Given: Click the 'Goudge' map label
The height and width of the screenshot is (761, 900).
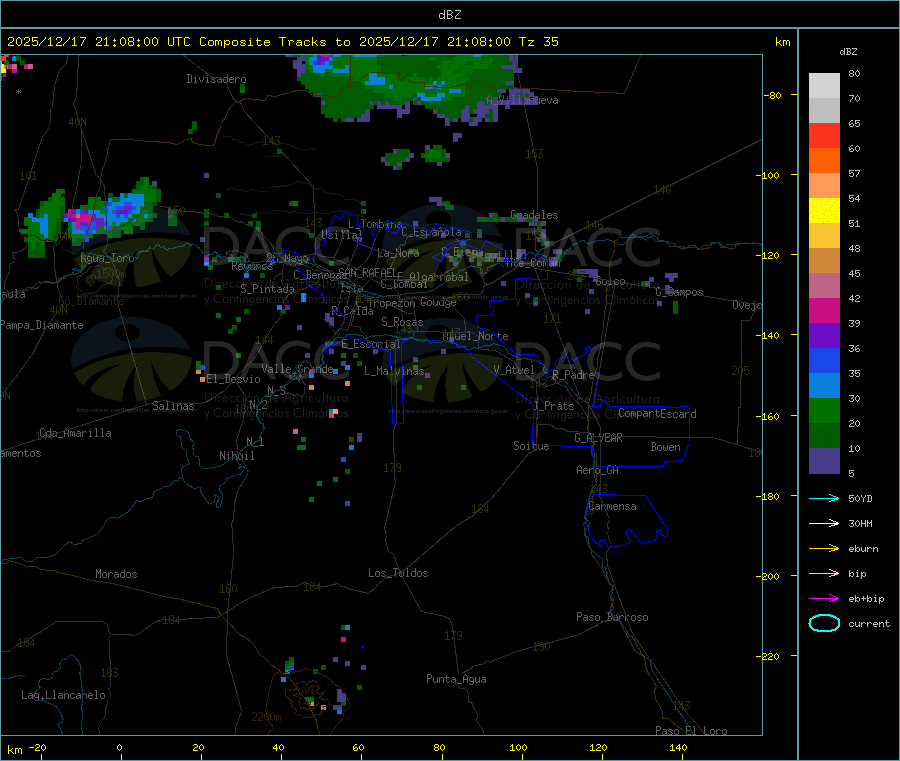Looking at the screenshot, I should pyautogui.click(x=438, y=302).
